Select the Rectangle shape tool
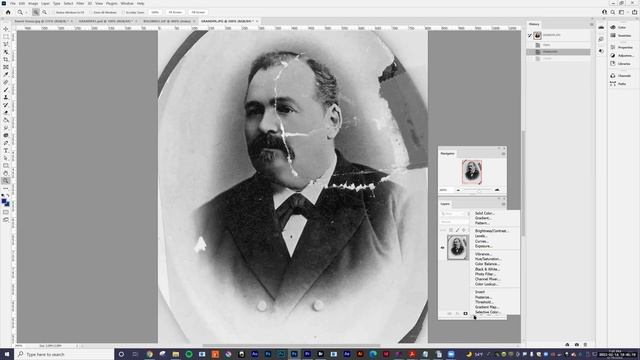 tap(6, 166)
